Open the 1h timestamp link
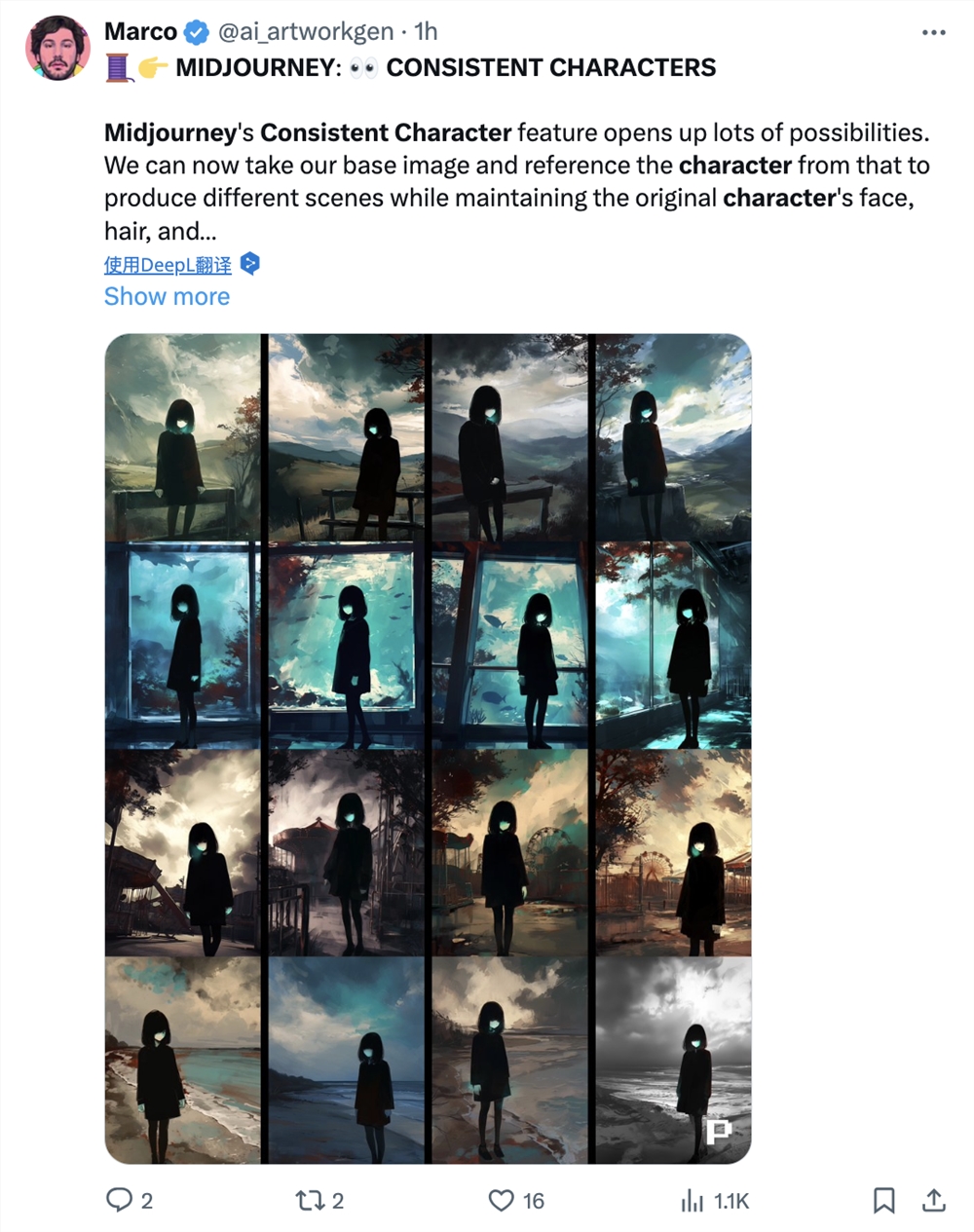 point(426,32)
